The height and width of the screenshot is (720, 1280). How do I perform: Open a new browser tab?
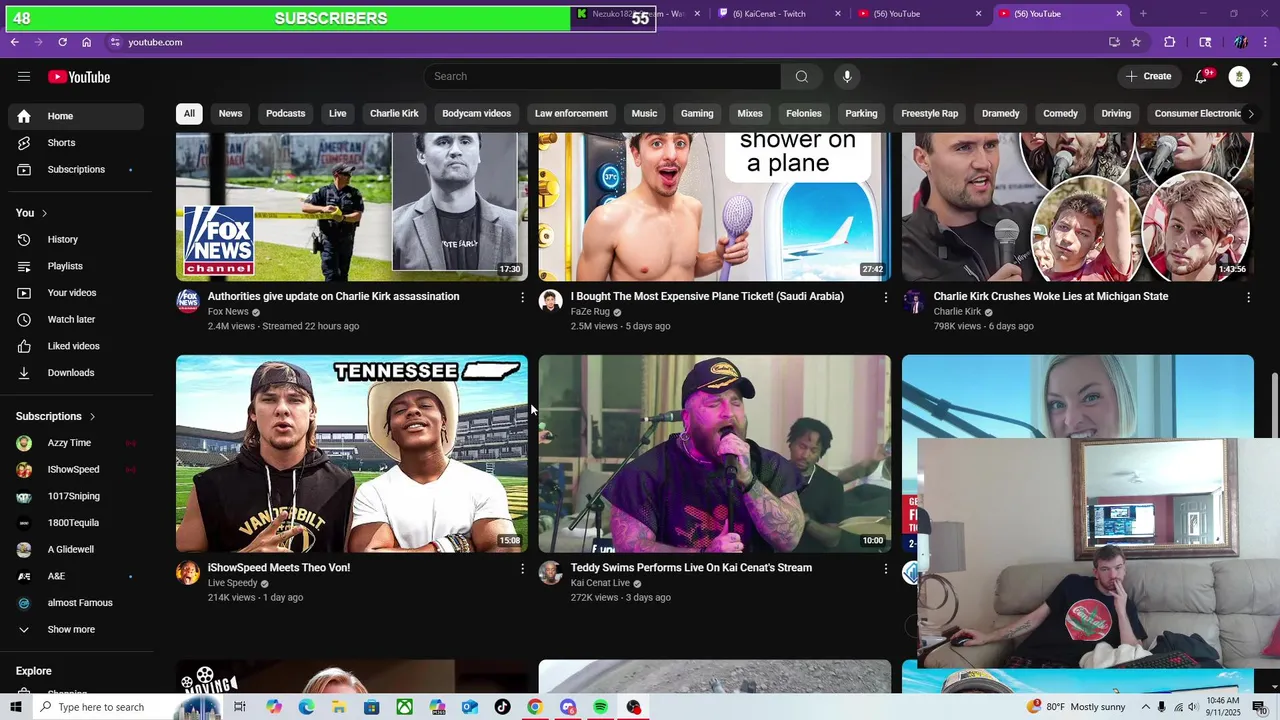[x=1143, y=14]
